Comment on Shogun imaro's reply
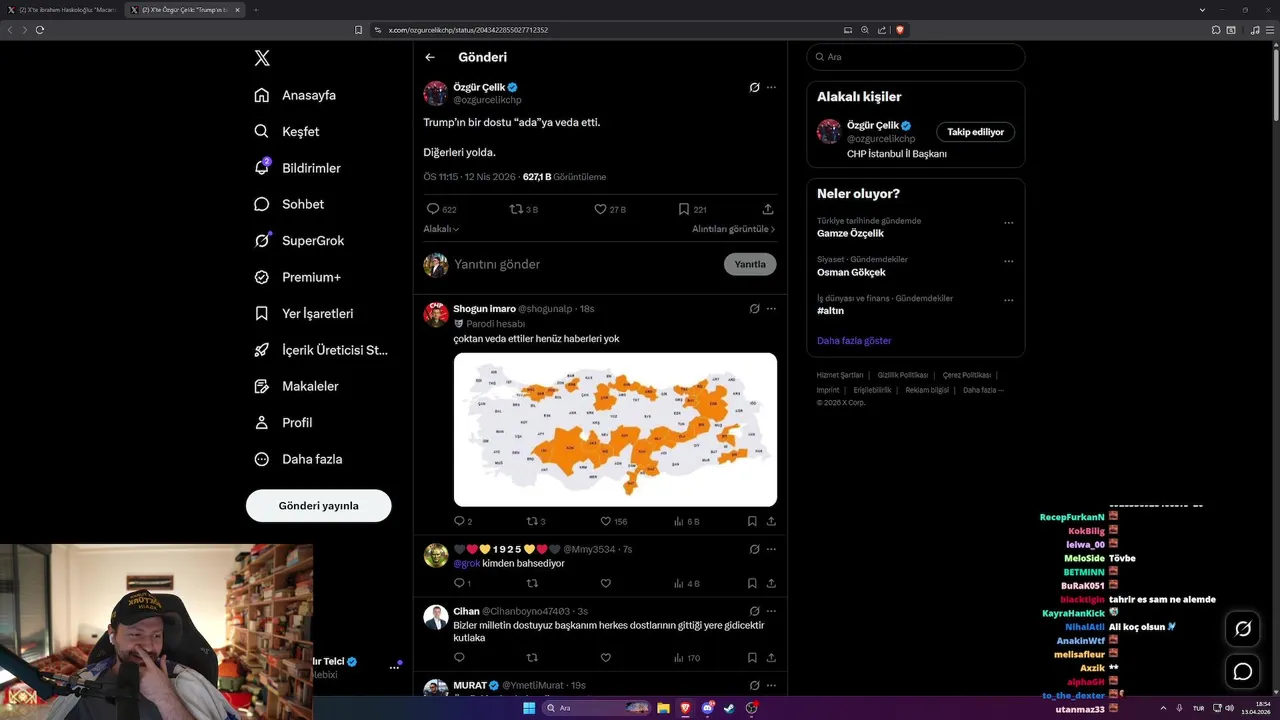This screenshot has width=1280, height=720. click(x=463, y=521)
